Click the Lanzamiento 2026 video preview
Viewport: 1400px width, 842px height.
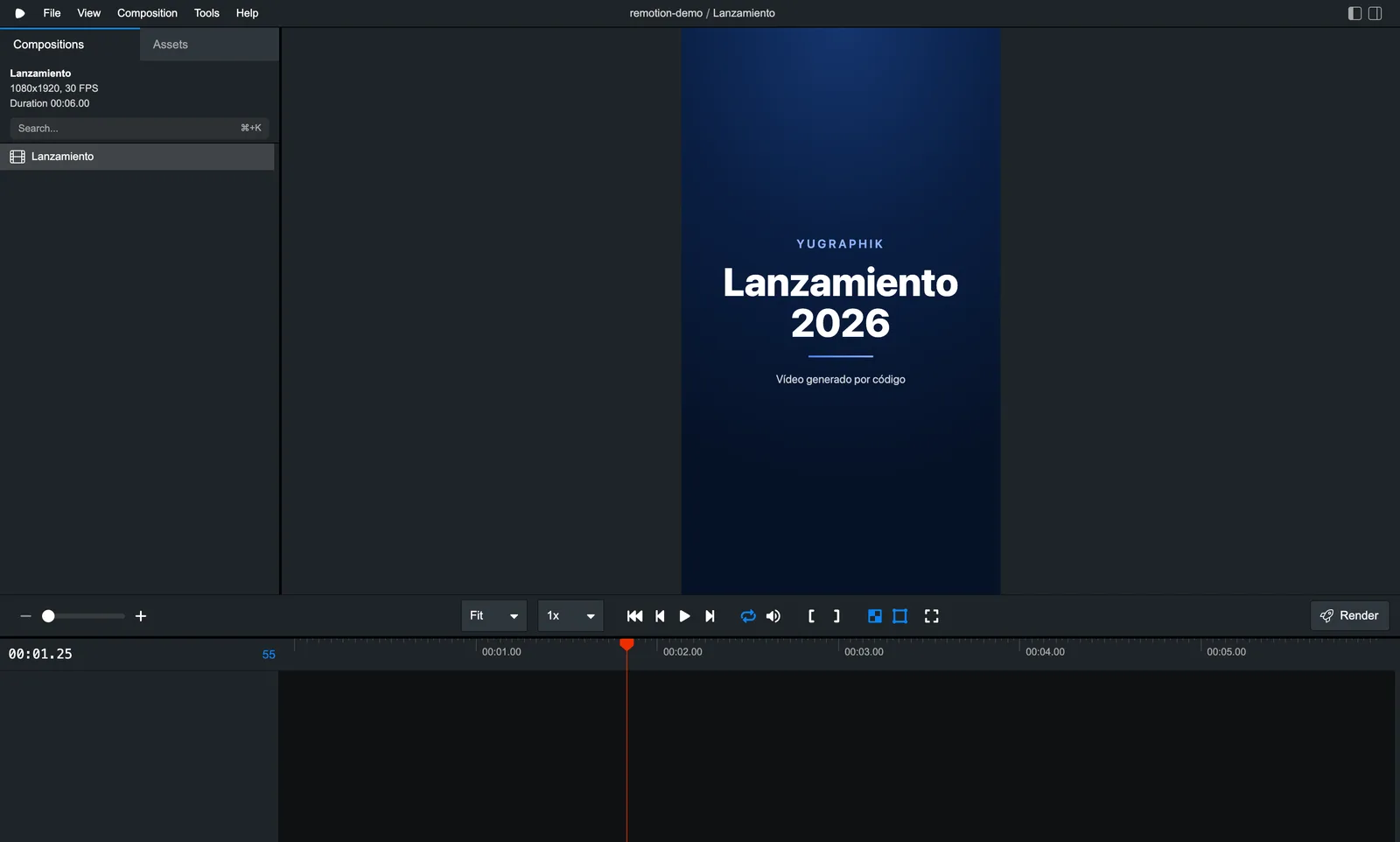841,311
